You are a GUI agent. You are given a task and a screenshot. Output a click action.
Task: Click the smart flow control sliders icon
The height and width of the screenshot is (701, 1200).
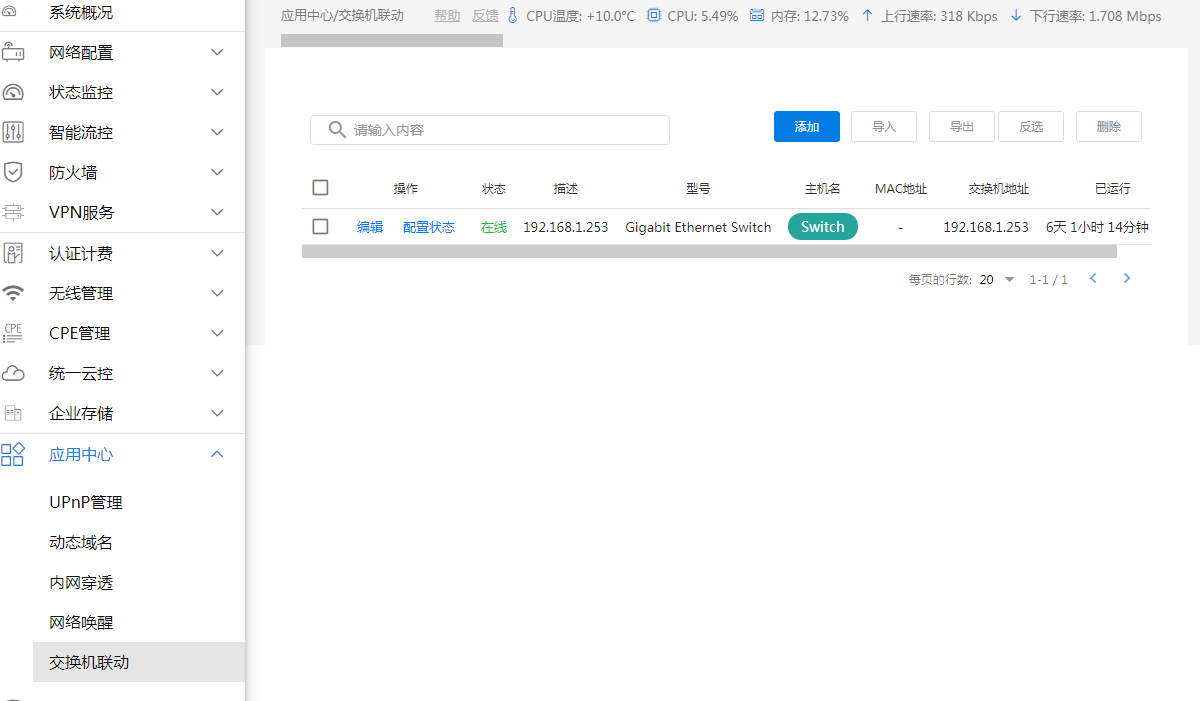(x=13, y=132)
